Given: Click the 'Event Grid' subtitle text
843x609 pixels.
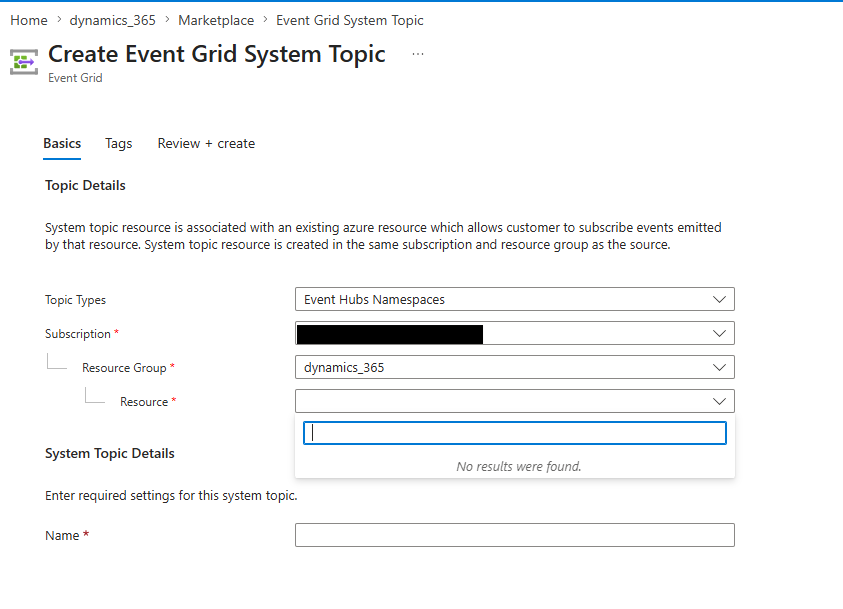Looking at the screenshot, I should click(x=75, y=78).
